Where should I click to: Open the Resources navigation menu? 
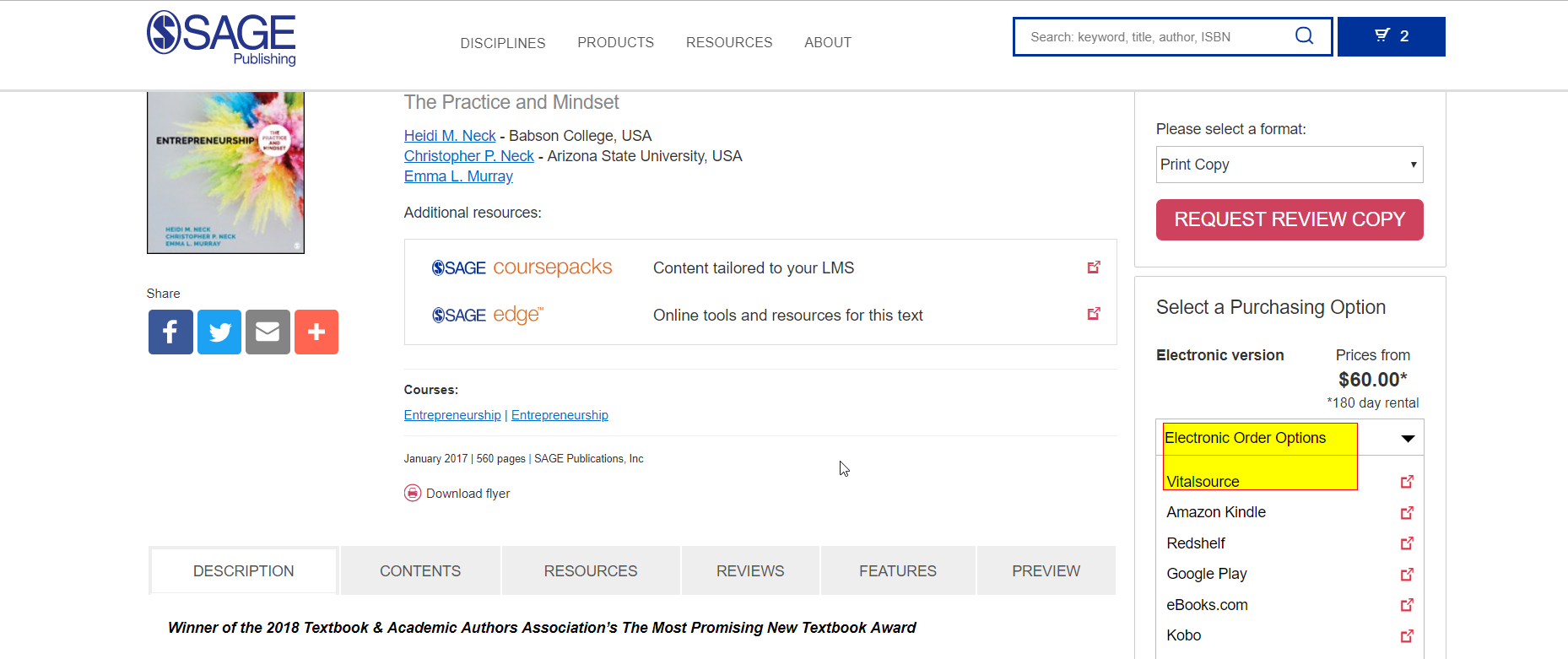pyautogui.click(x=729, y=42)
